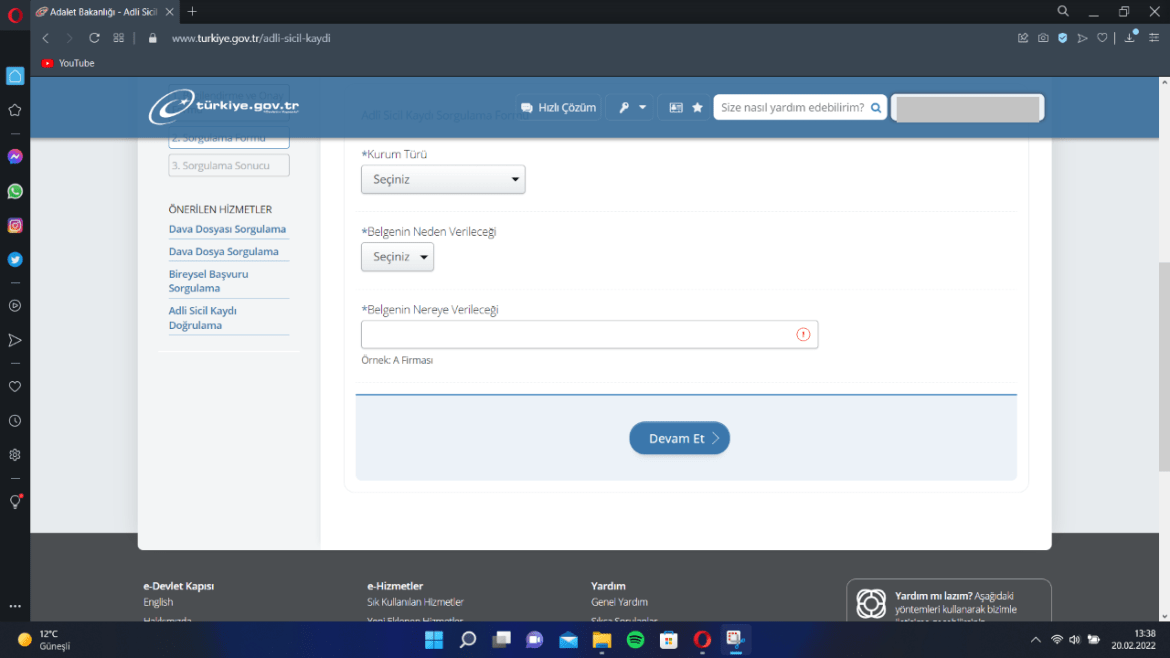Open Instagram in the sidebar panel
The width and height of the screenshot is (1170, 658).
coord(15,225)
